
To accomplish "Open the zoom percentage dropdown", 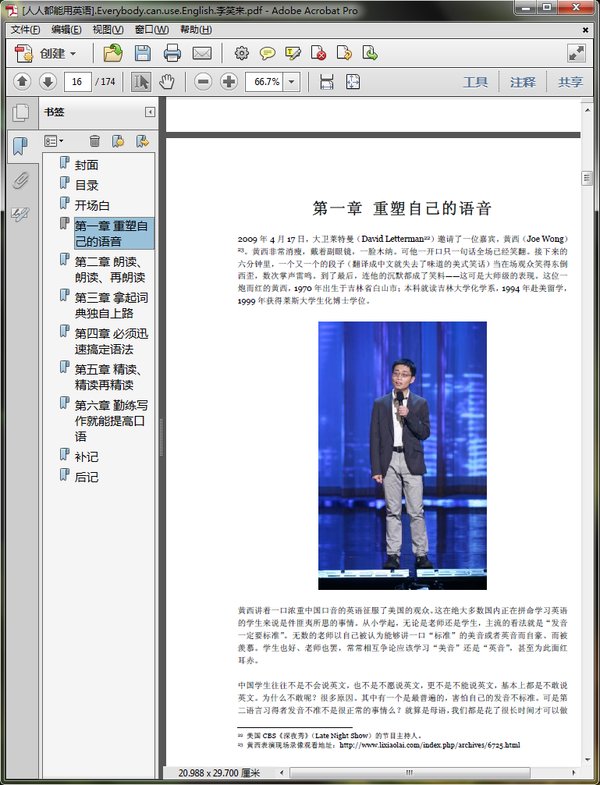I will [291, 82].
